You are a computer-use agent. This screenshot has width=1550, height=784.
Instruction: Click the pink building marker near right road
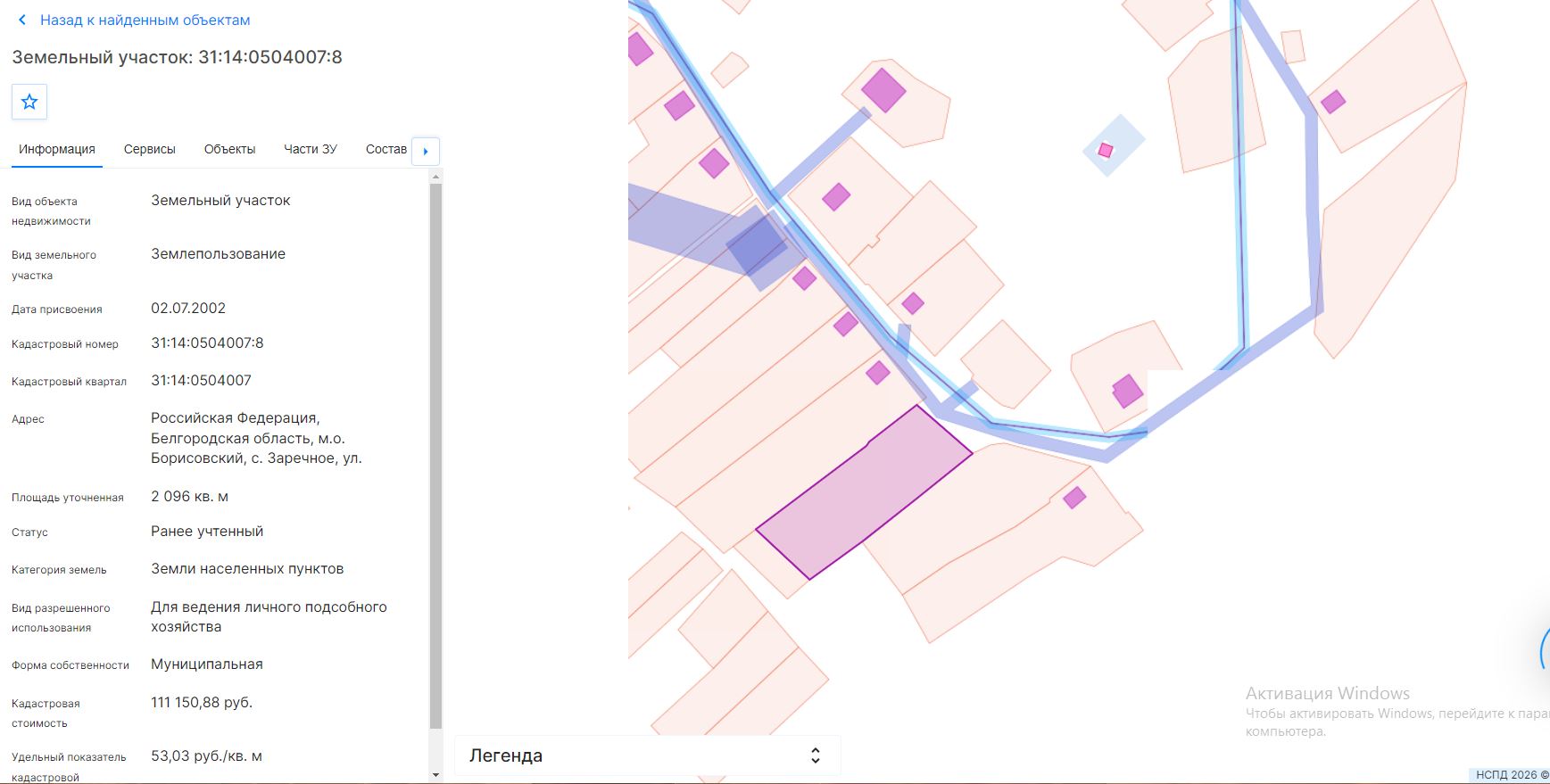[x=1333, y=102]
